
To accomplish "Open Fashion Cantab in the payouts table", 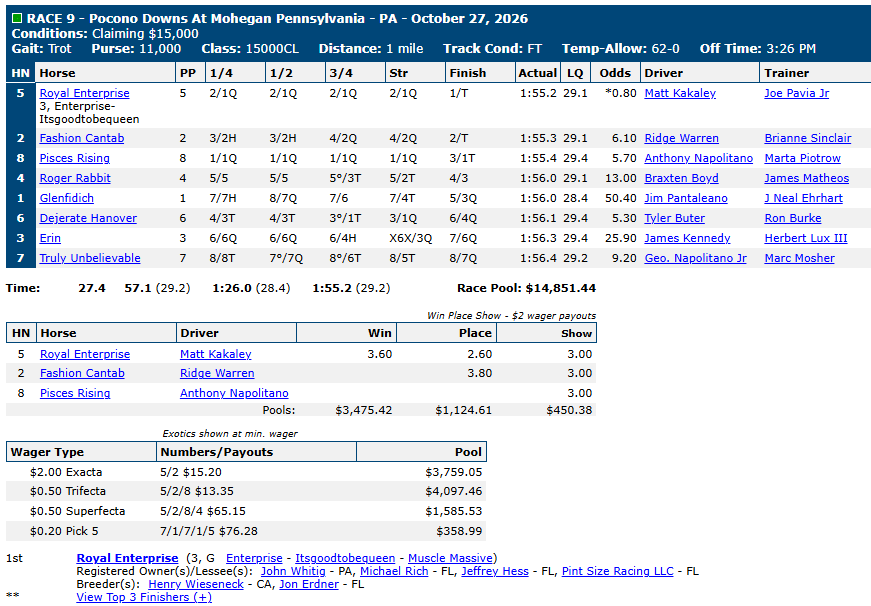I will coord(82,373).
